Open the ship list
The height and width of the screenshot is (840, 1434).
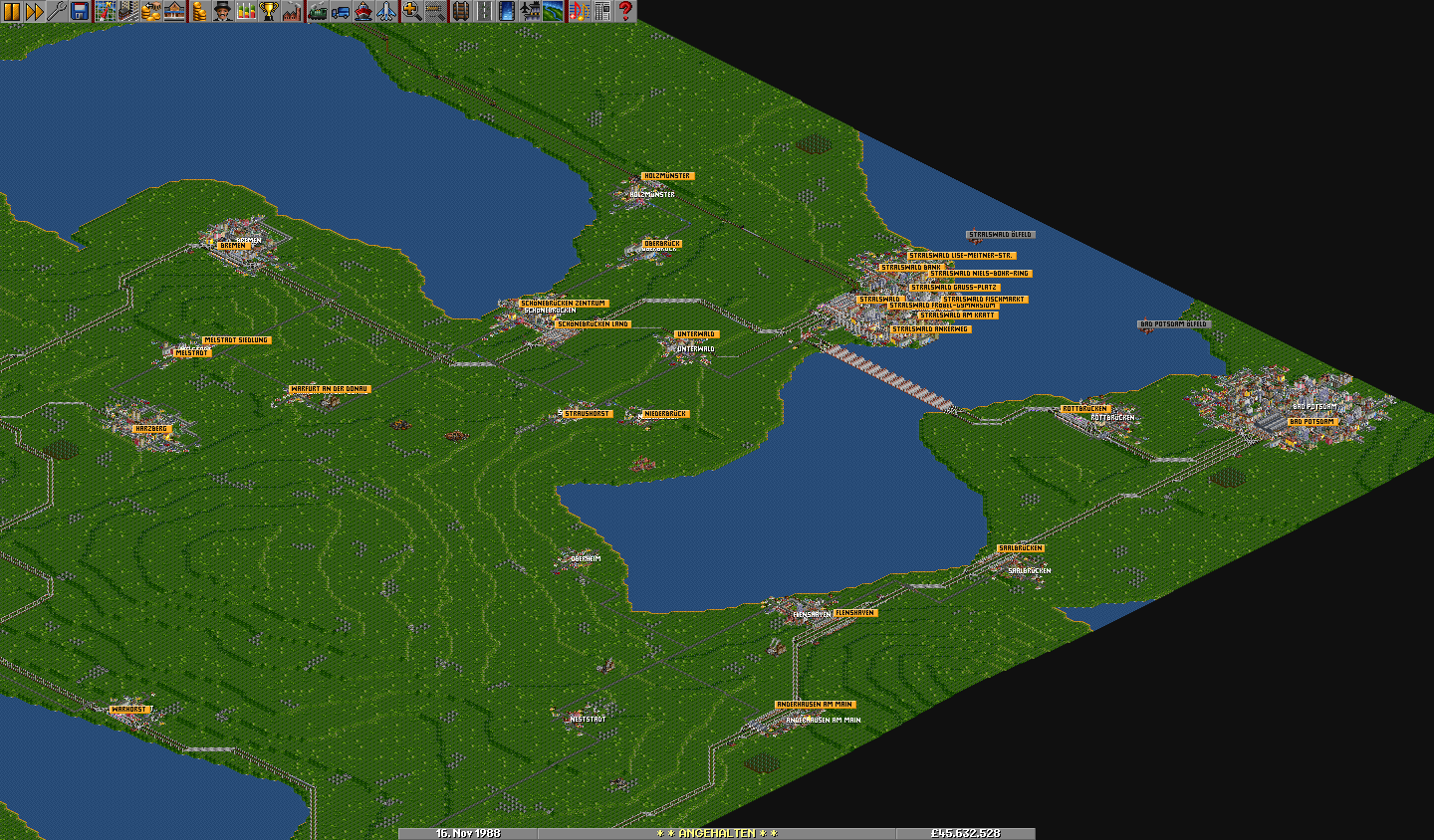tap(363, 11)
